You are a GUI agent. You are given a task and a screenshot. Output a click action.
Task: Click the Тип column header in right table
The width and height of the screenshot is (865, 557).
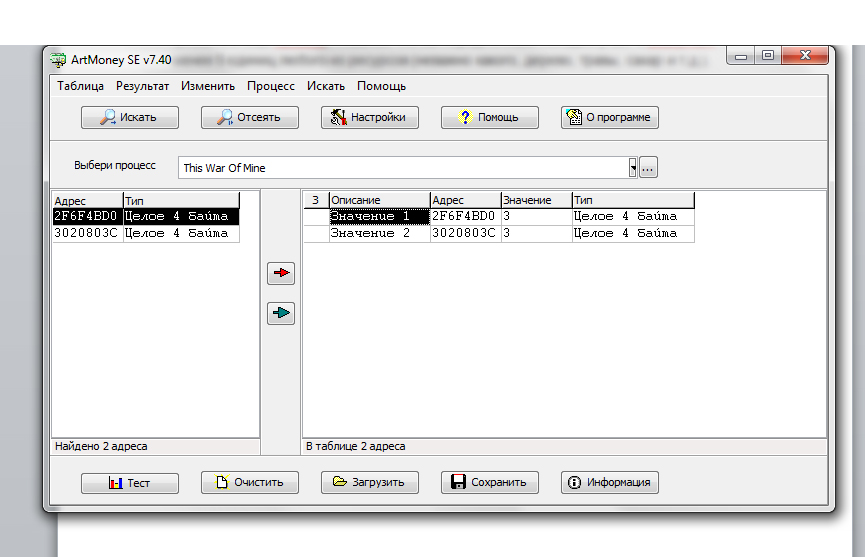[x=633, y=200]
